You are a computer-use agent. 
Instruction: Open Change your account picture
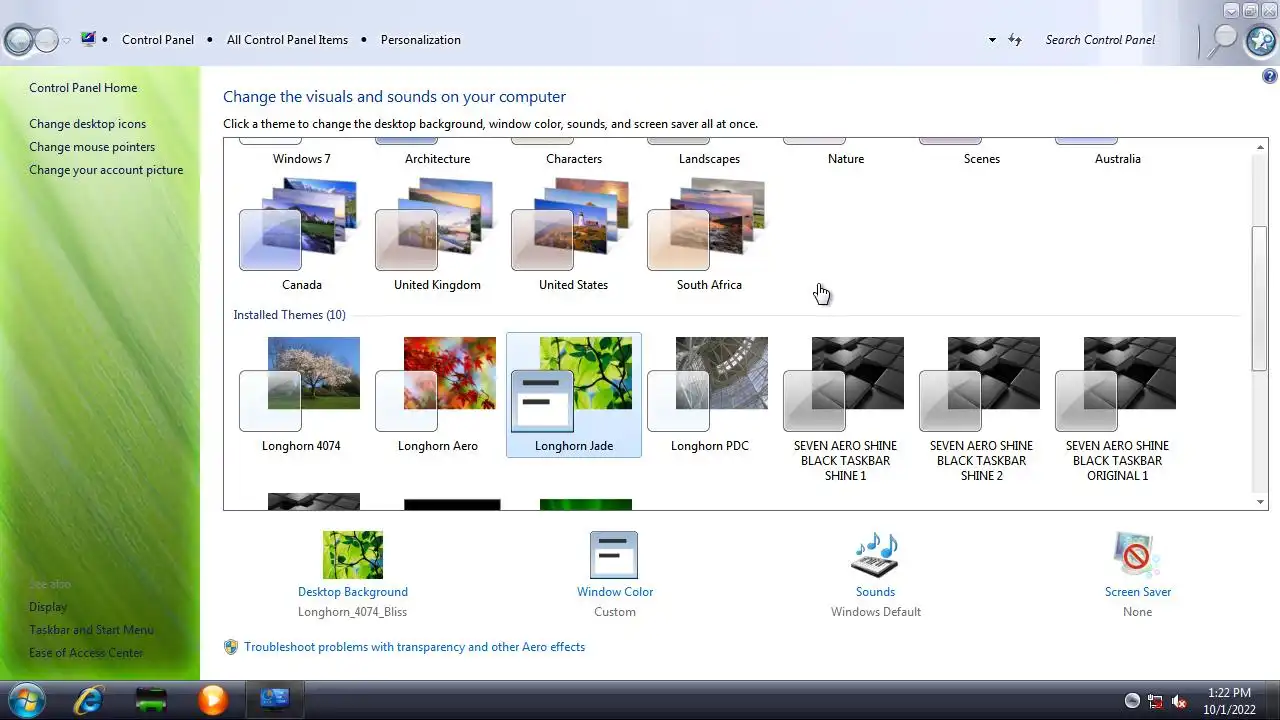point(106,170)
